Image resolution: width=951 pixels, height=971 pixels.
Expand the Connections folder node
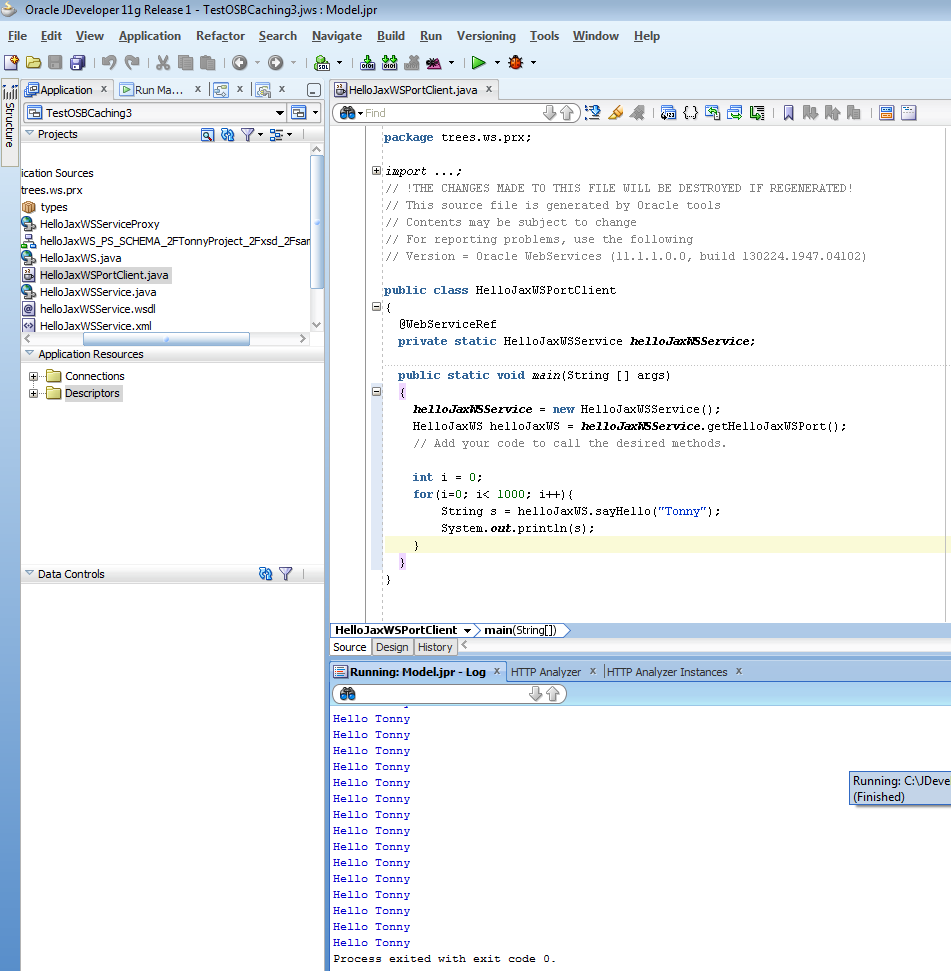click(x=34, y=377)
